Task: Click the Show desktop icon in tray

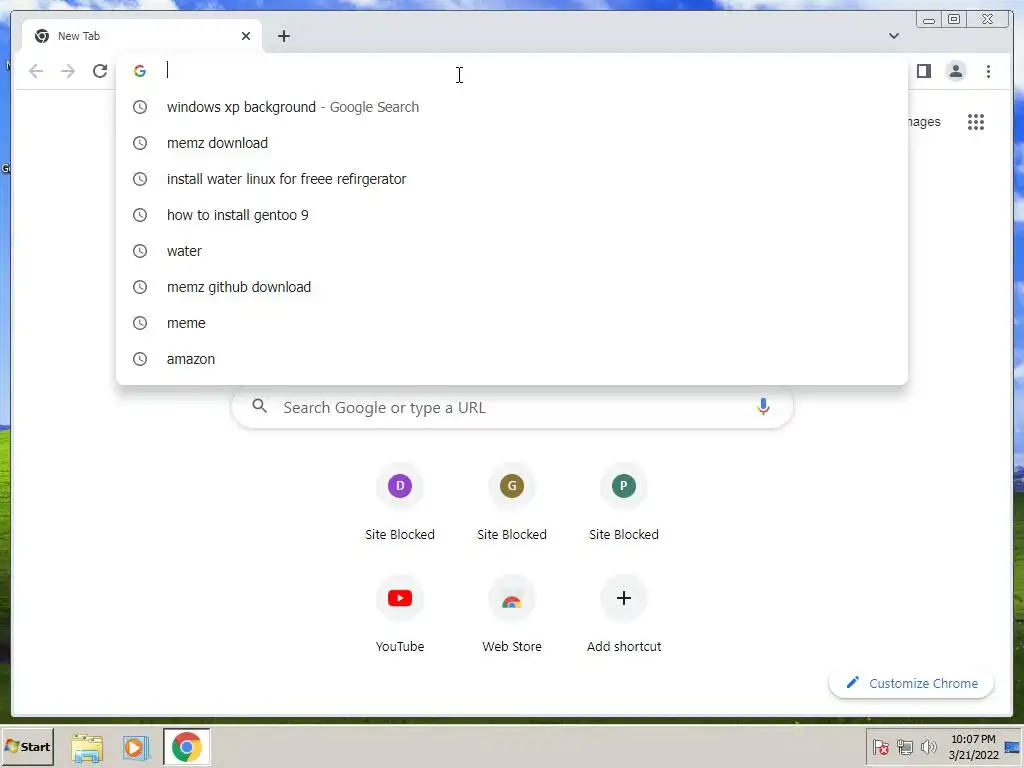Action: tap(1012, 747)
